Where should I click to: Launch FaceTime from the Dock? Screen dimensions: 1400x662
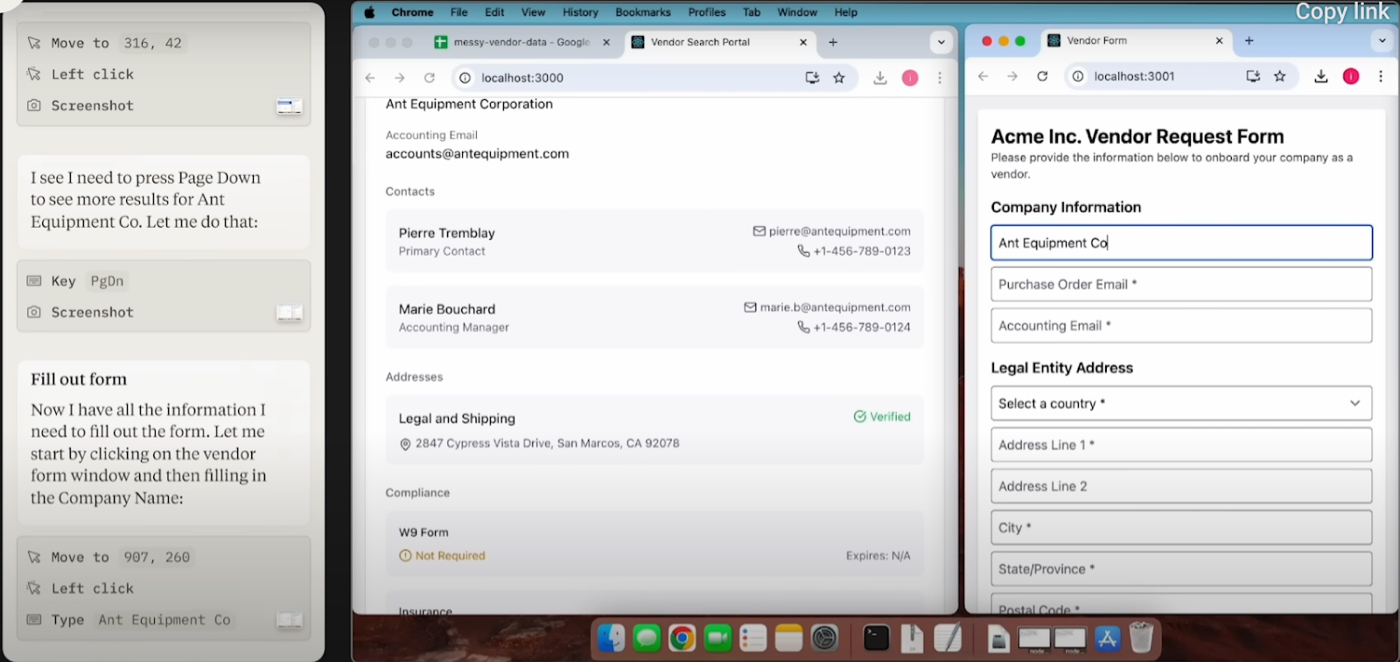717,637
